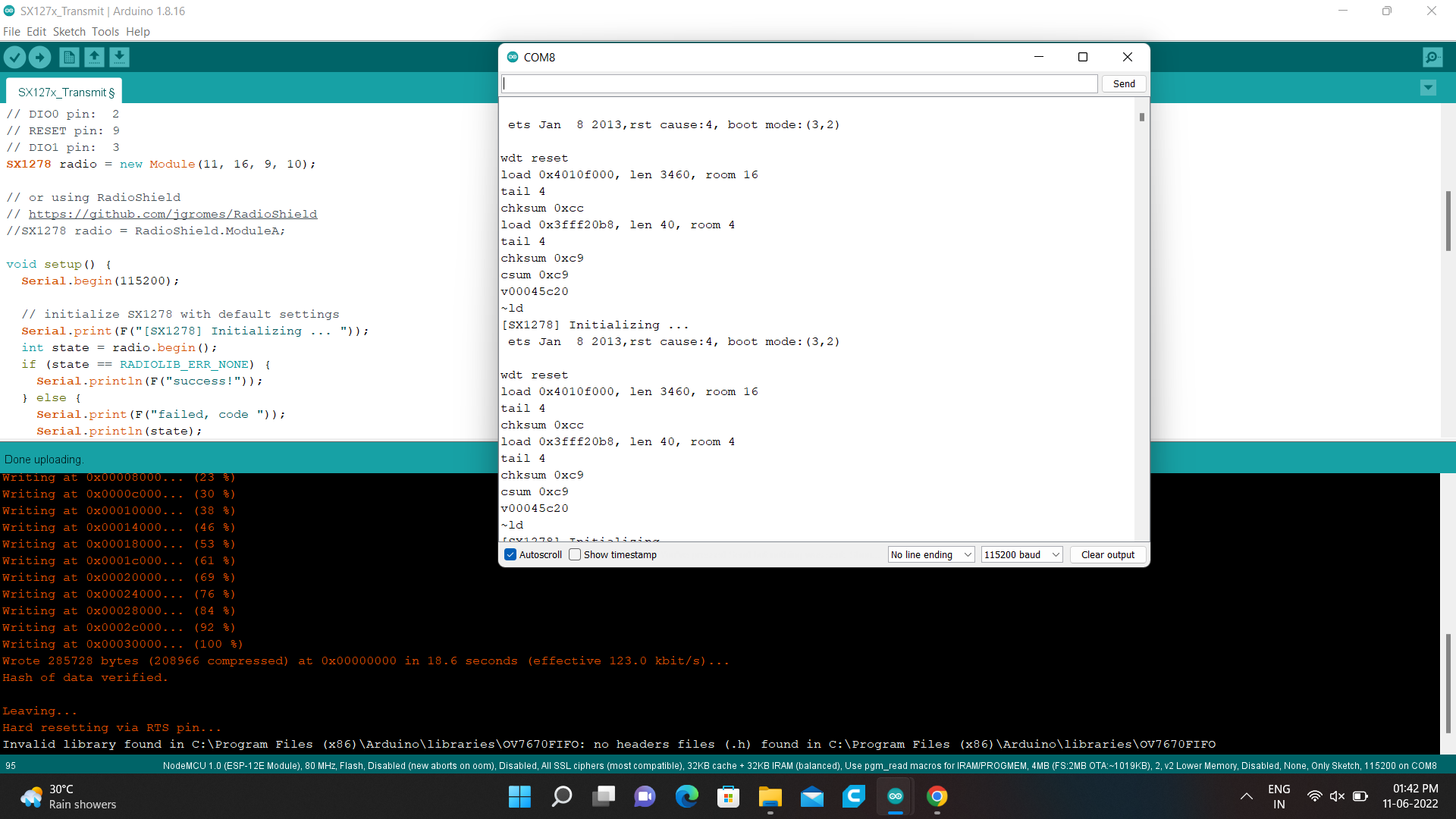Open the Sketch menu
The width and height of the screenshot is (1456, 819).
point(69,31)
